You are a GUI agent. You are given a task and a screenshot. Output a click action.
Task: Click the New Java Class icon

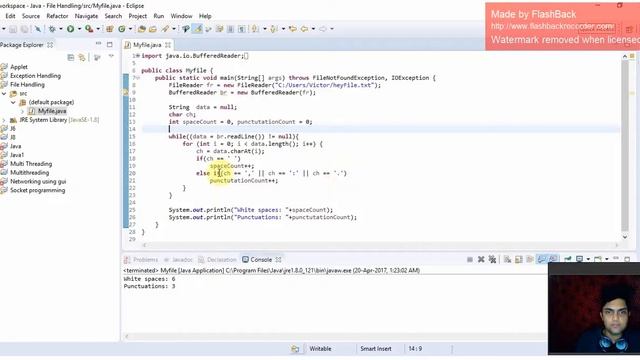(122, 29)
